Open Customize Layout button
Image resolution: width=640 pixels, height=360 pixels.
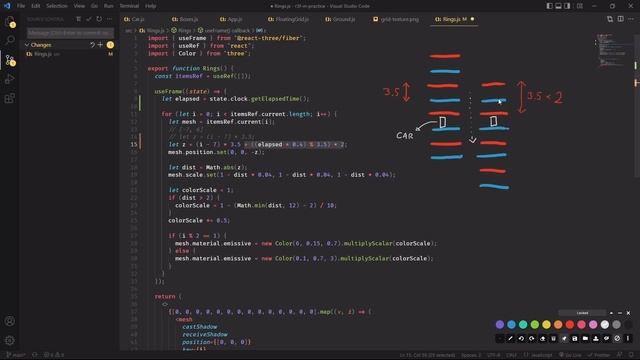click(x=580, y=6)
